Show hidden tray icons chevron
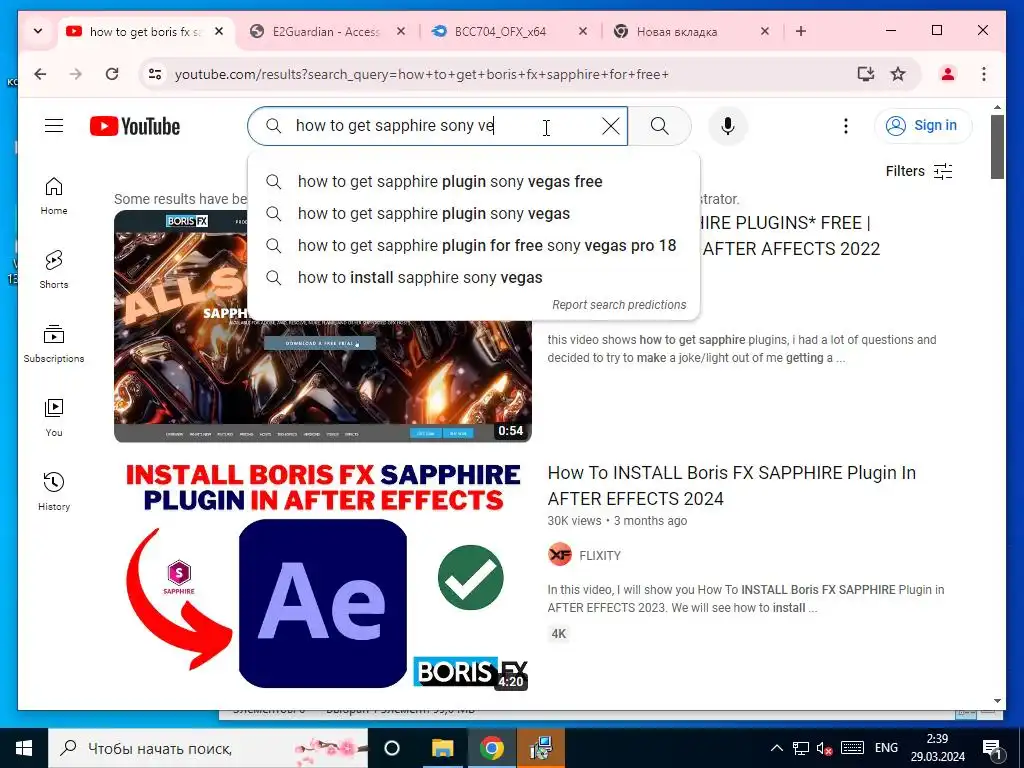This screenshot has height=768, width=1024. [776, 748]
